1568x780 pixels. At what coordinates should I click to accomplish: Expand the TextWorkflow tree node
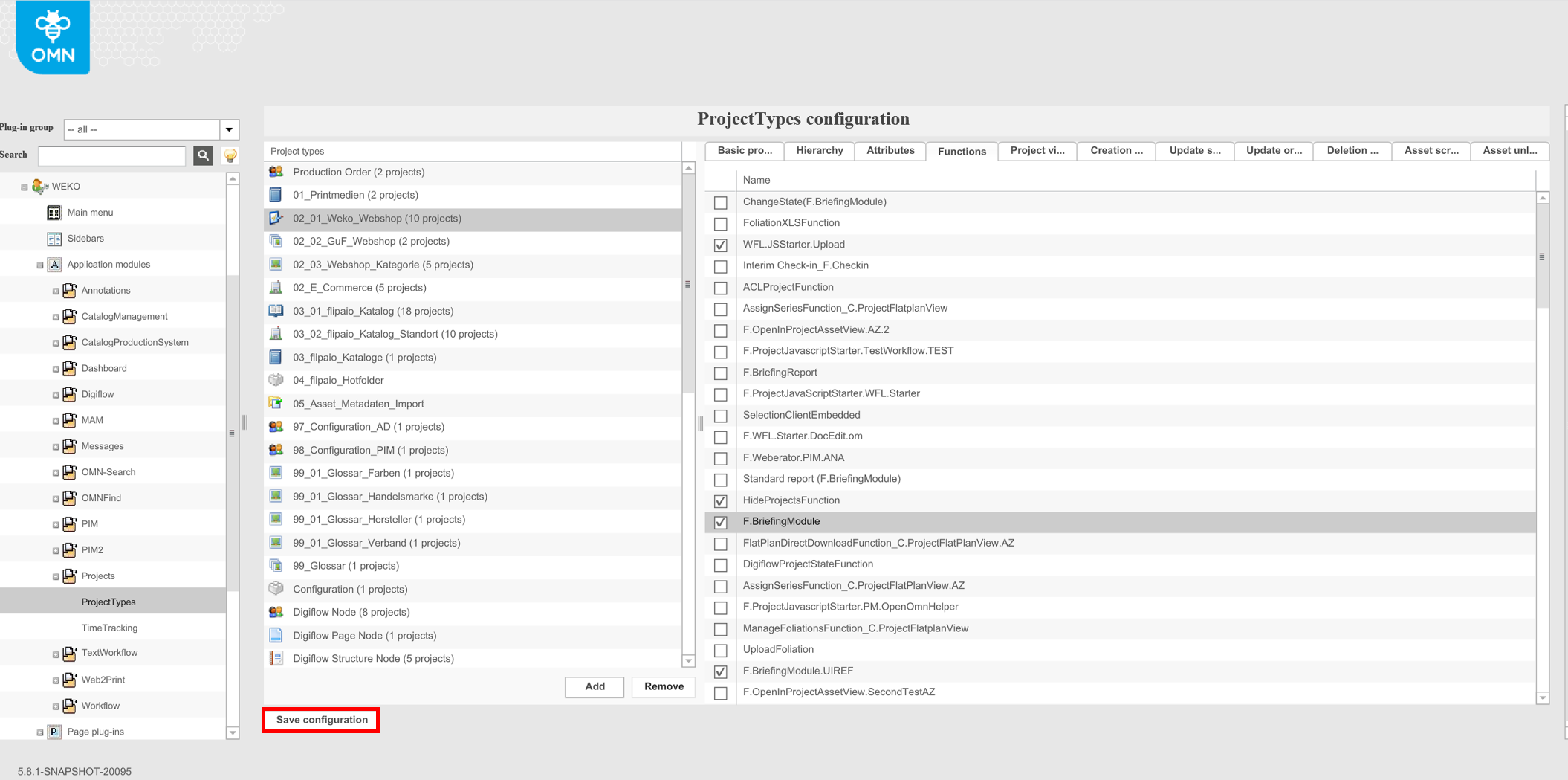[56, 654]
